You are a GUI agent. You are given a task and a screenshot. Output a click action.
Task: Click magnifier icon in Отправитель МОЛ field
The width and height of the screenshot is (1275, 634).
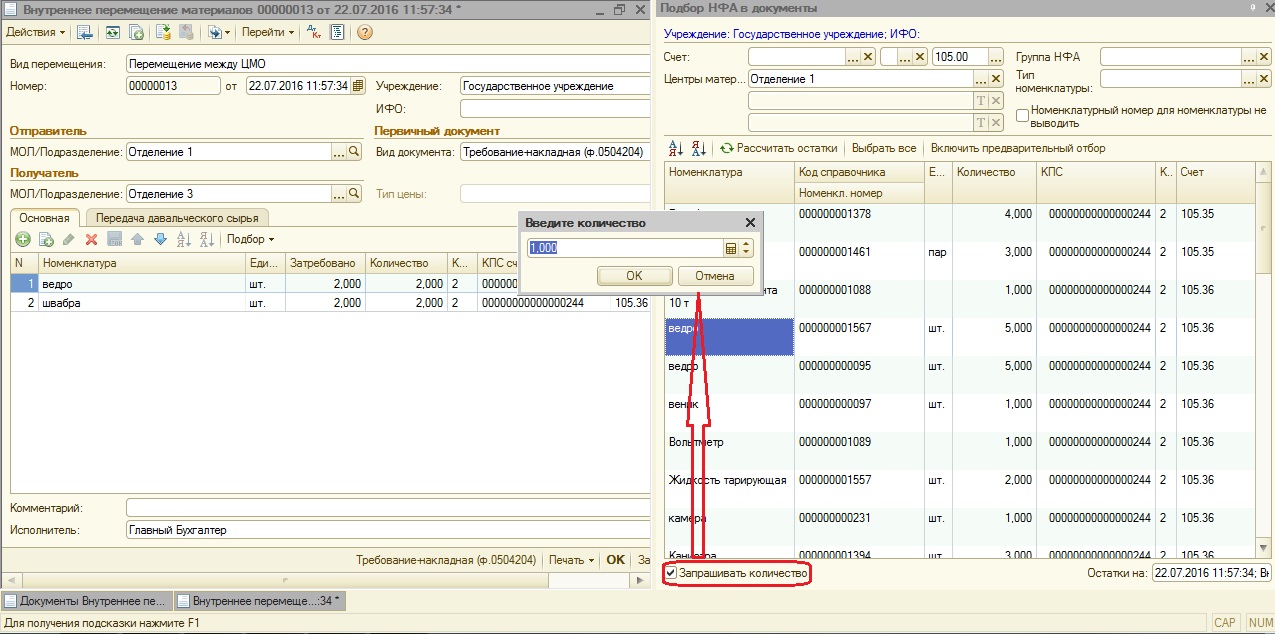tap(354, 152)
